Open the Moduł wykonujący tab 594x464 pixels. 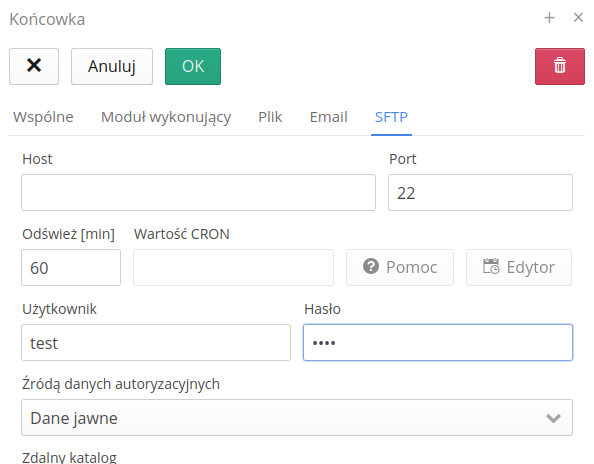tap(166, 117)
